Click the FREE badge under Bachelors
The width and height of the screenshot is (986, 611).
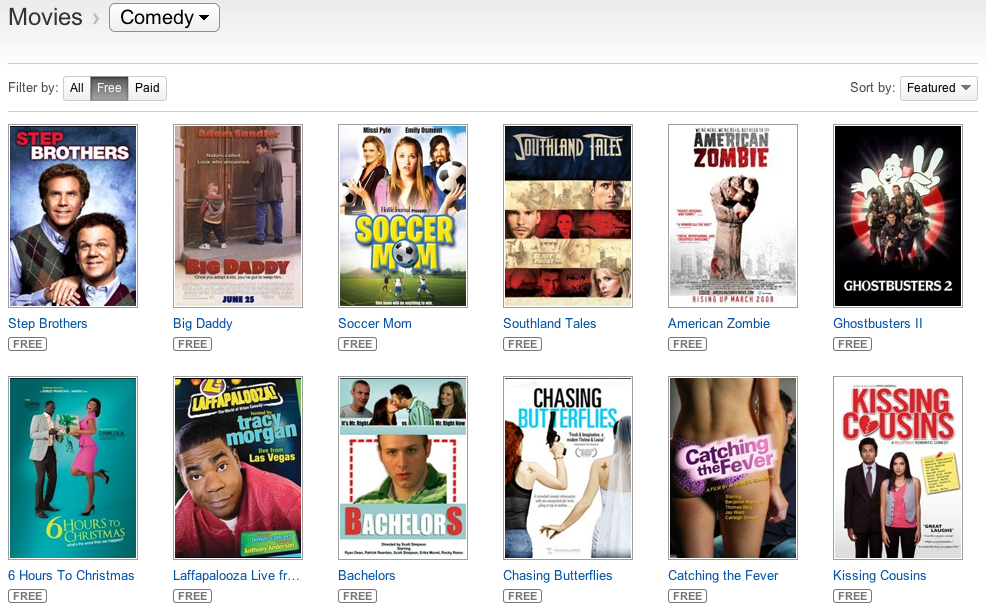[357, 596]
